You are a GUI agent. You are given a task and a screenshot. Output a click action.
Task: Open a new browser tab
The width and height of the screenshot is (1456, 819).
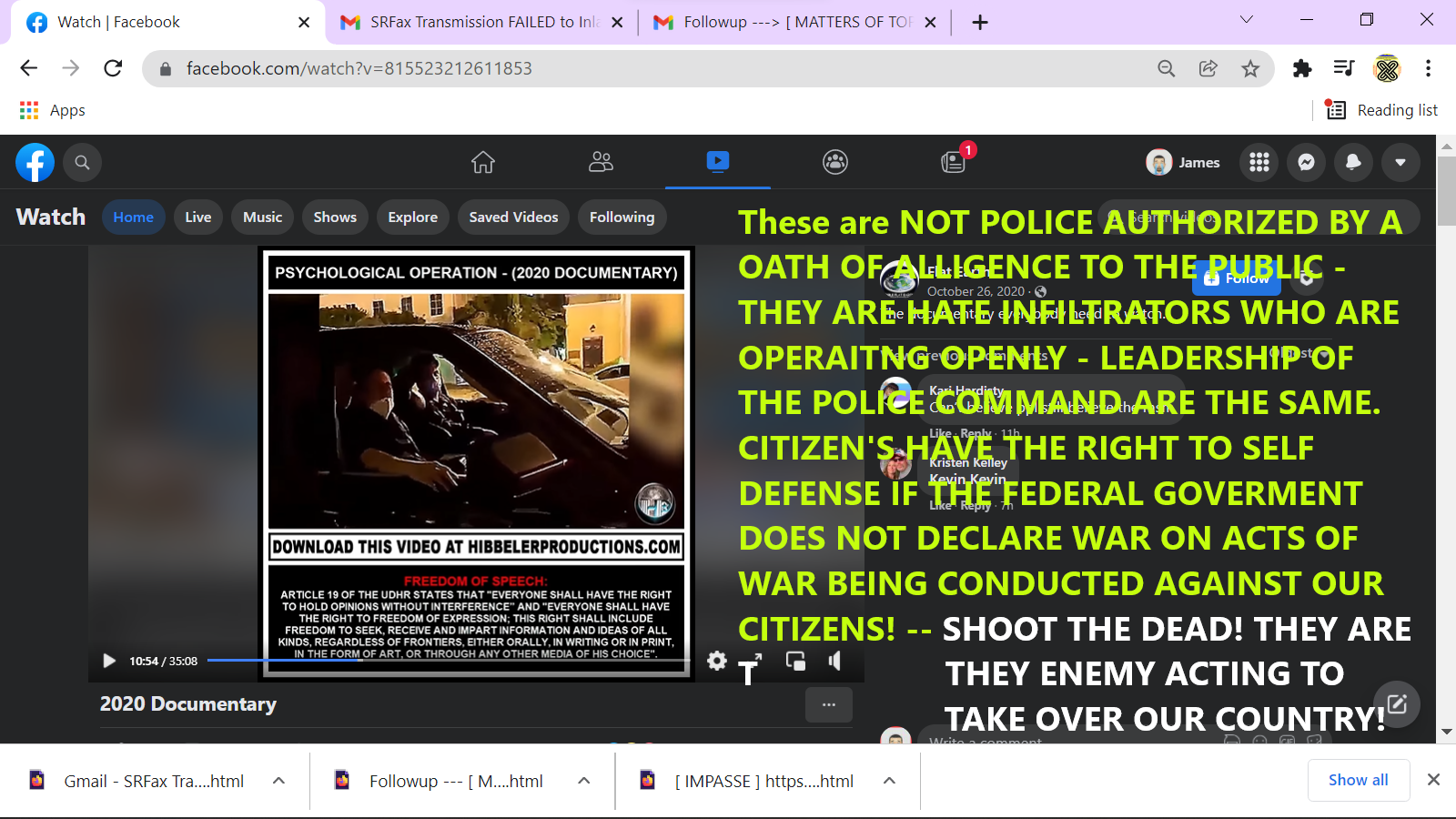(x=980, y=22)
